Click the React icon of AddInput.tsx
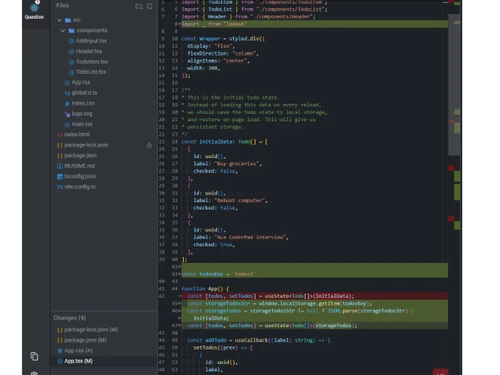Image resolution: width=500 pixels, height=375 pixels. tap(71, 41)
